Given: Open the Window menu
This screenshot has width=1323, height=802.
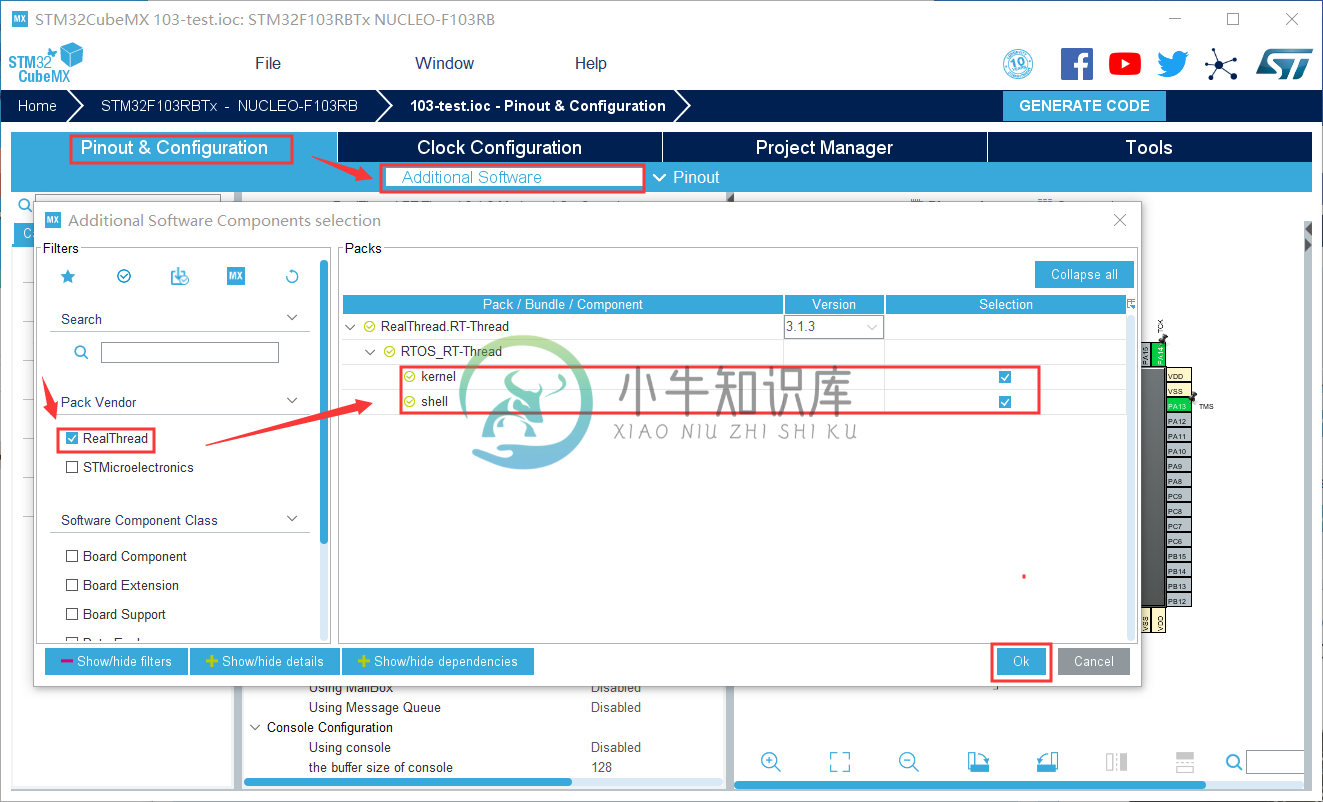Looking at the screenshot, I should coord(444,63).
